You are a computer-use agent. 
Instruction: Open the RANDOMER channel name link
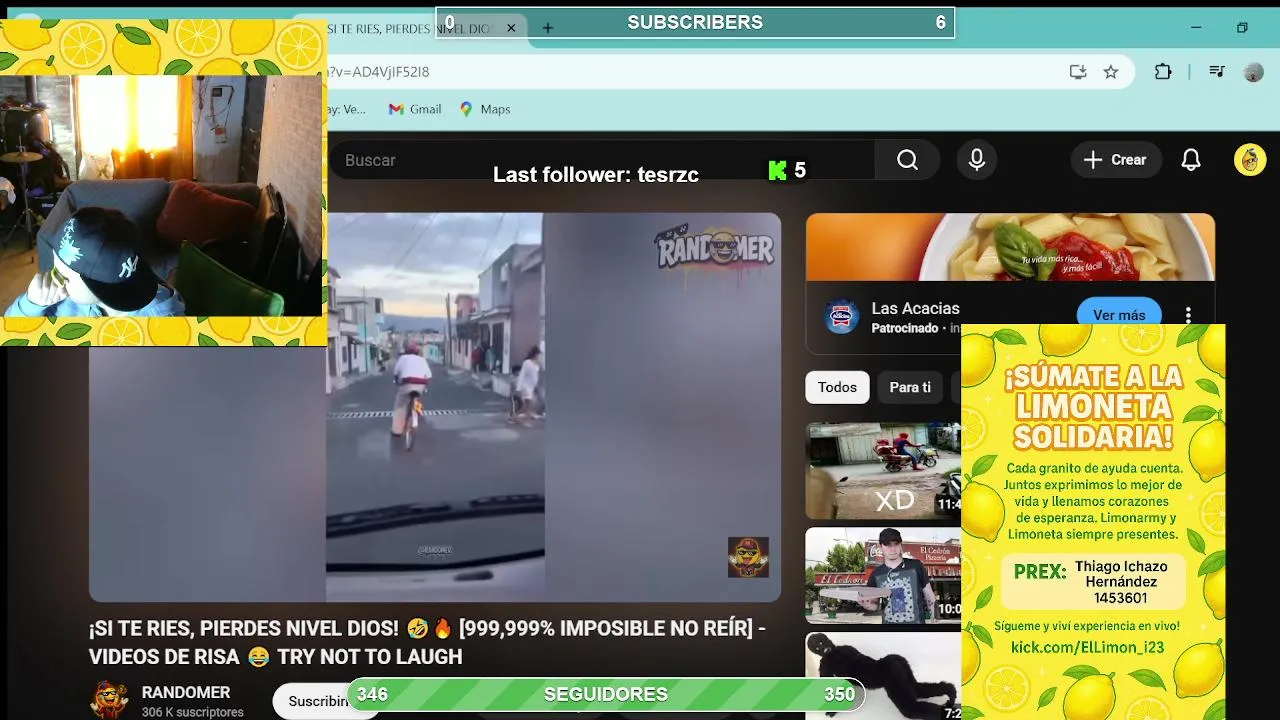tap(186, 692)
